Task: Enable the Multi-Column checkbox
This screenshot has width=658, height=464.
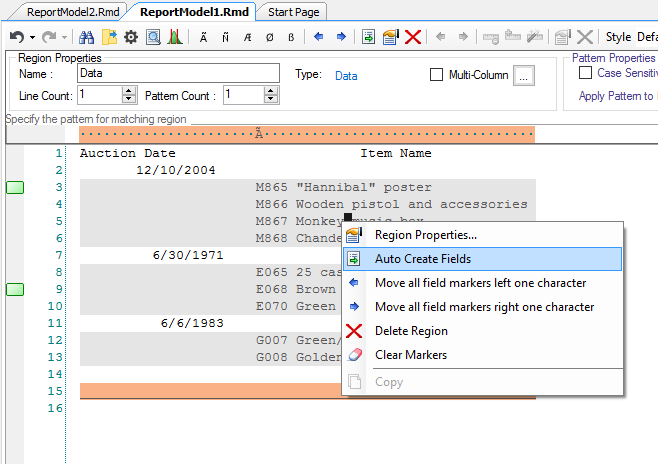Action: (x=436, y=74)
